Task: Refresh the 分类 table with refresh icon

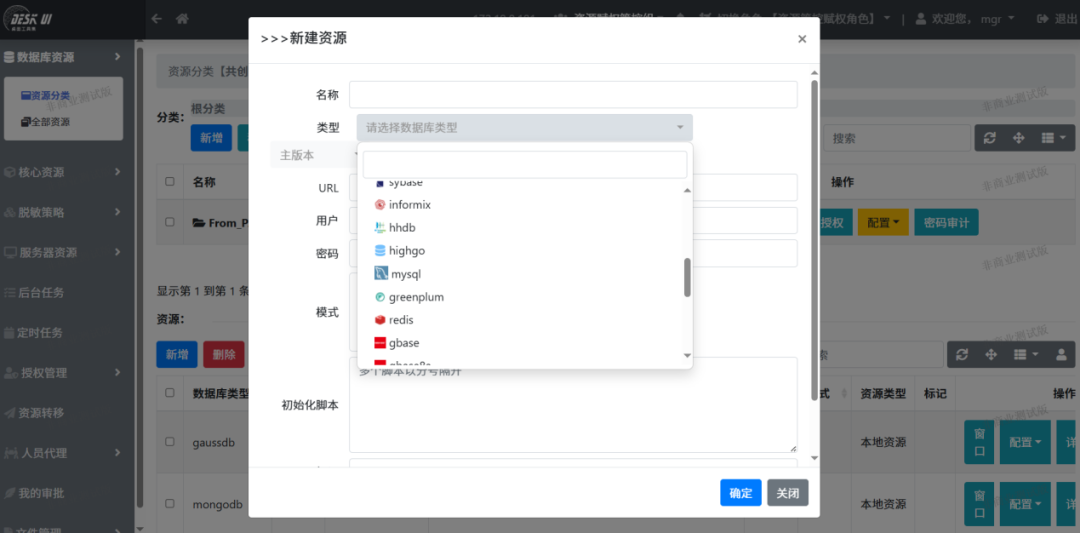Action: pyautogui.click(x=990, y=138)
